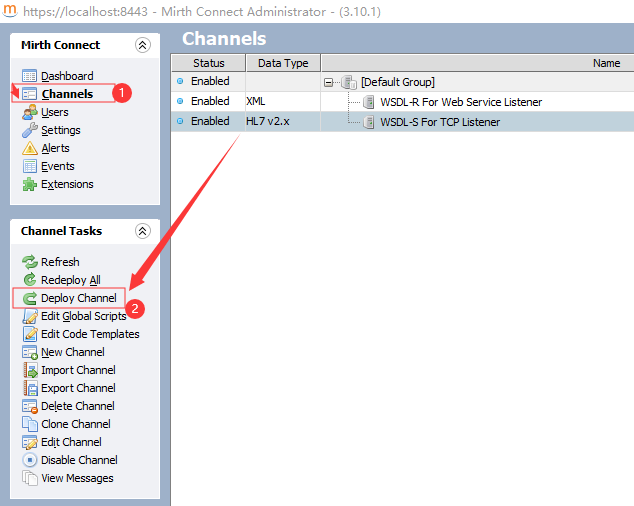Click the Edit Code Templates icon
This screenshot has height=506, width=634.
(30, 334)
